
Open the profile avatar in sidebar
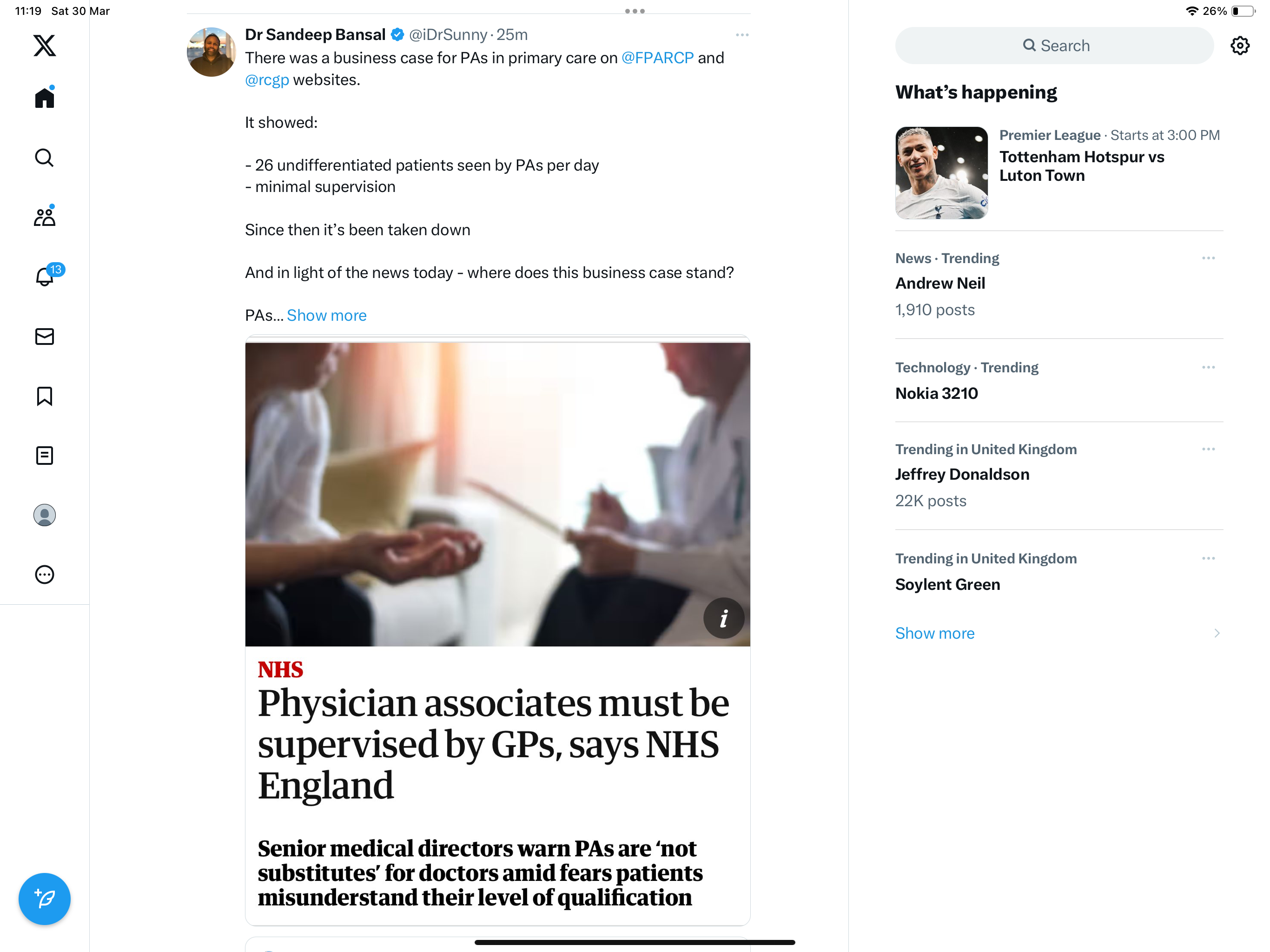point(44,515)
